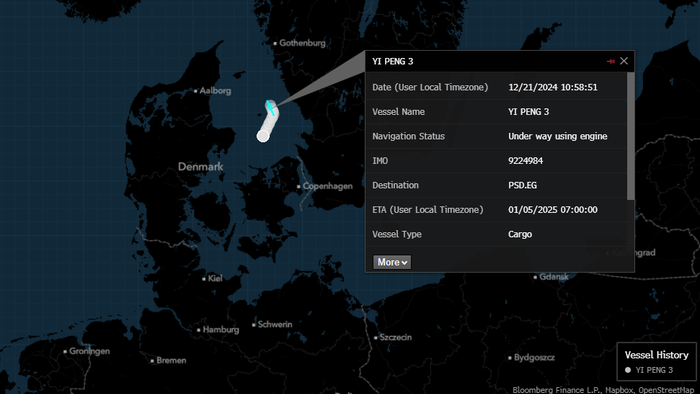
Task: Click the Groningen map label
Action: click(89, 351)
